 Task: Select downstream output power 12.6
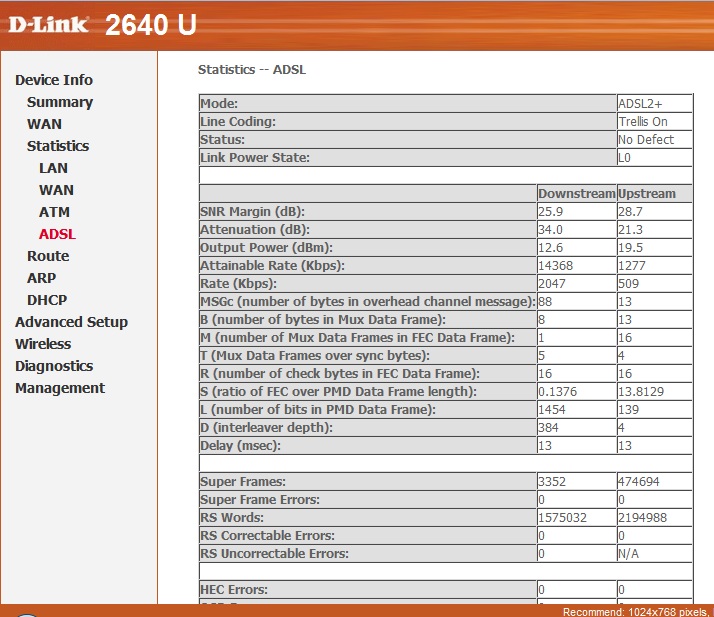pos(550,248)
